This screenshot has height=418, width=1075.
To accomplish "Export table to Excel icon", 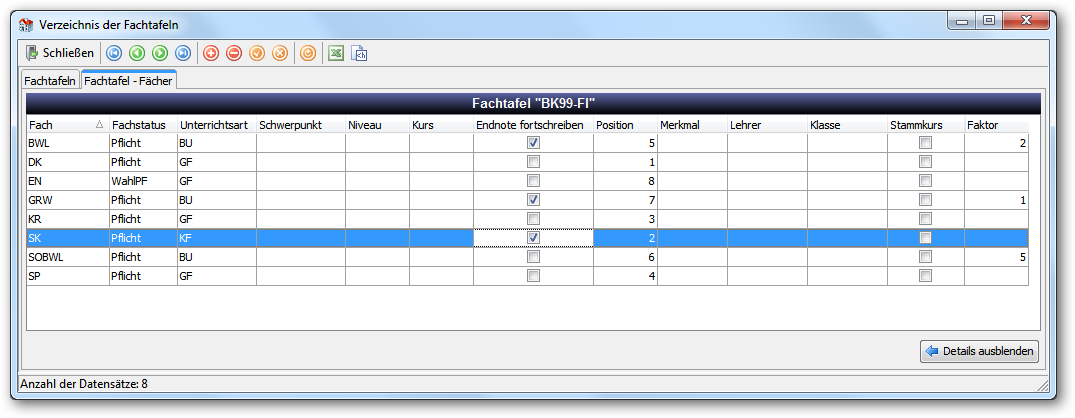I will (335, 53).
